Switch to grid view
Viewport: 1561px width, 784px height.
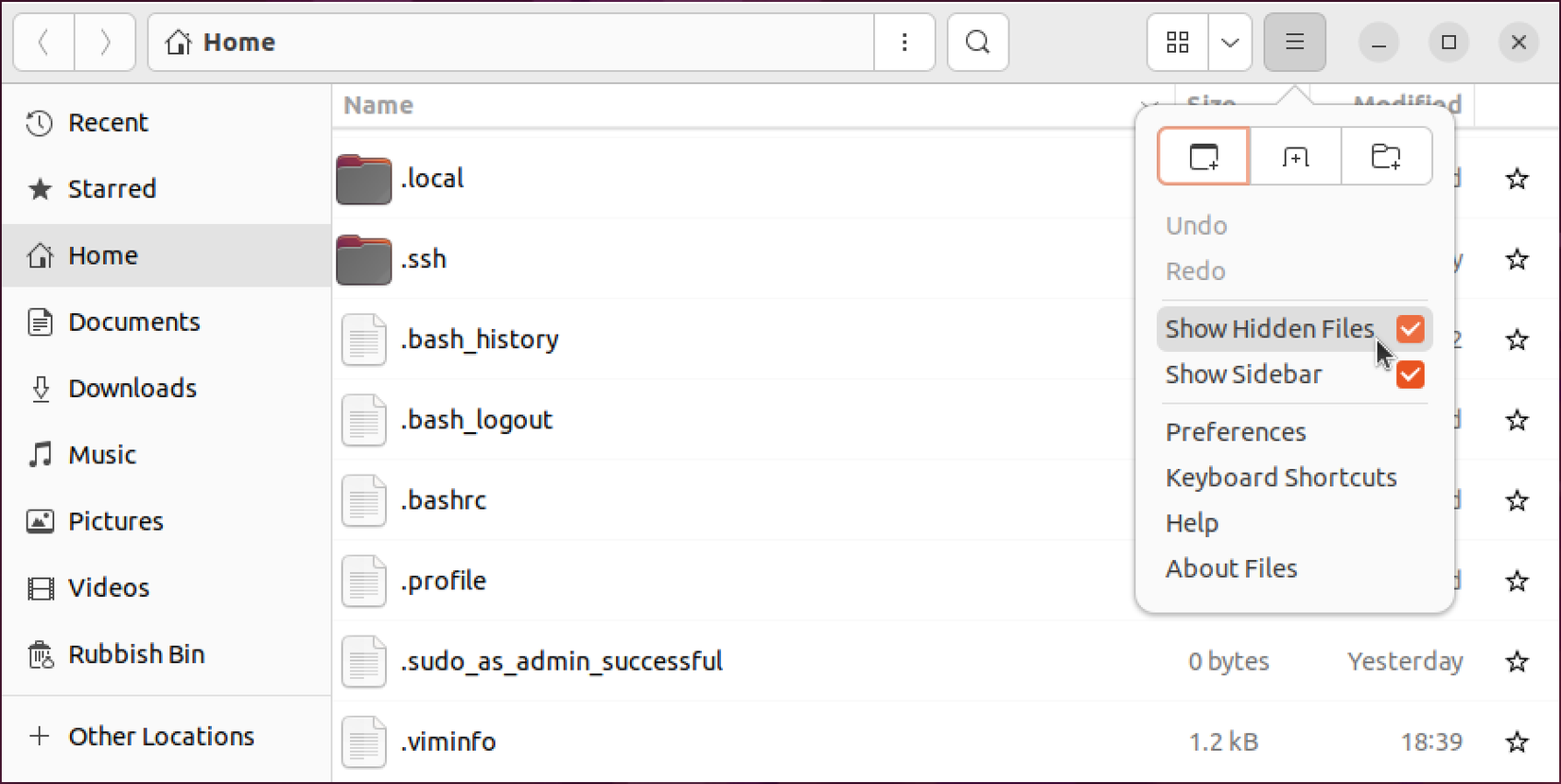(x=1176, y=42)
